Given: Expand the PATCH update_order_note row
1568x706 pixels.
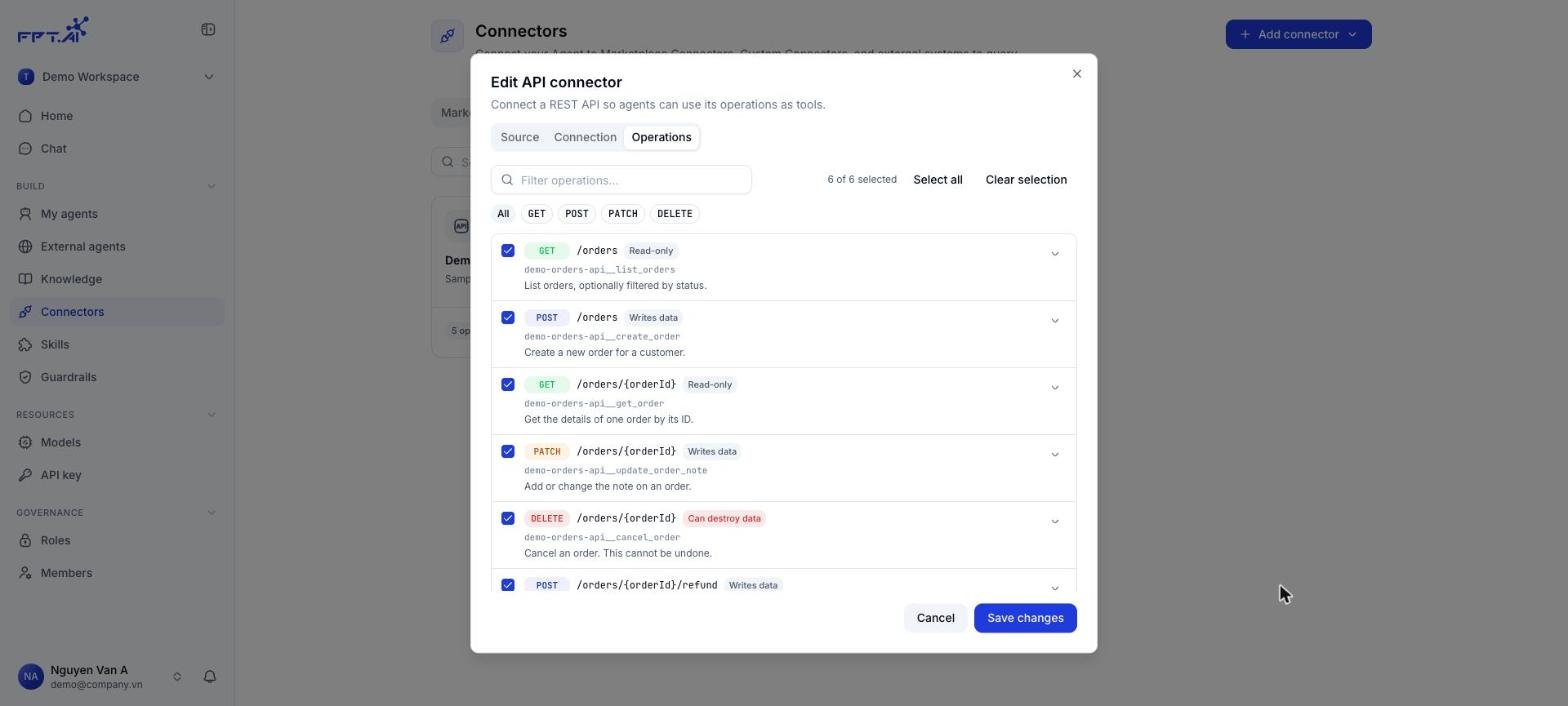Looking at the screenshot, I should (x=1054, y=455).
